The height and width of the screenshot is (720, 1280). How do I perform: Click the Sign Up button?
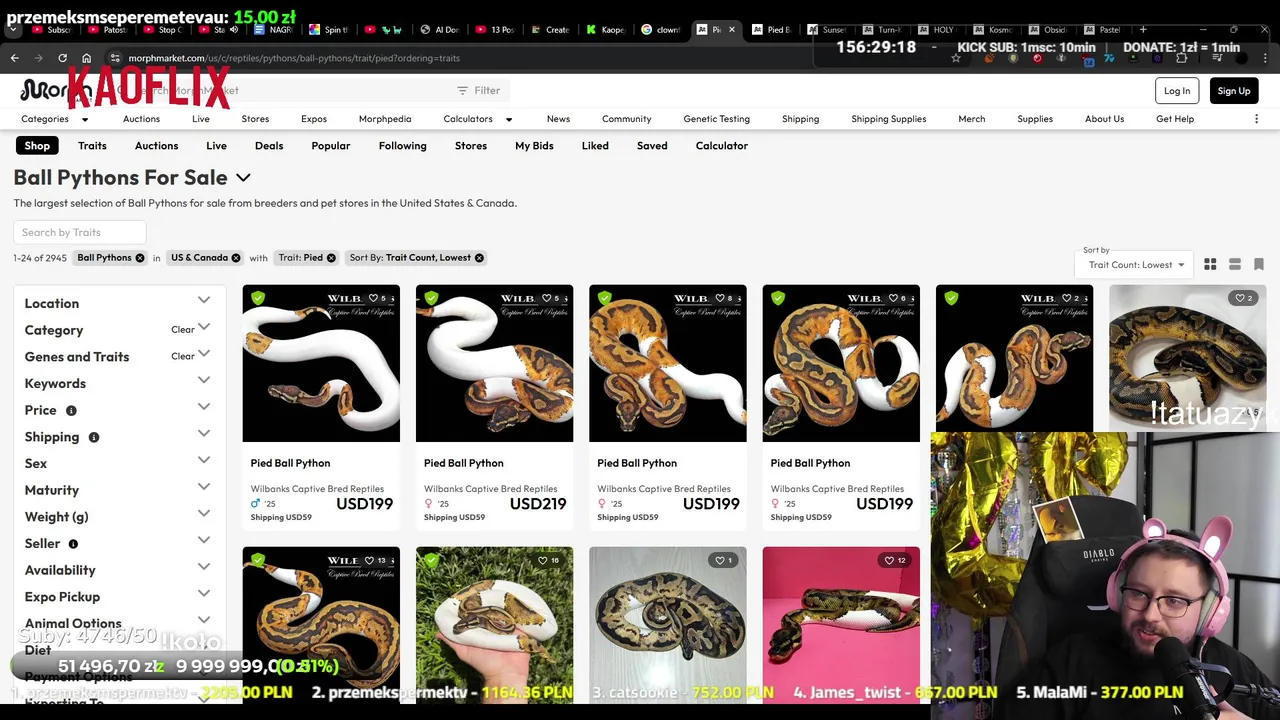click(x=1234, y=91)
